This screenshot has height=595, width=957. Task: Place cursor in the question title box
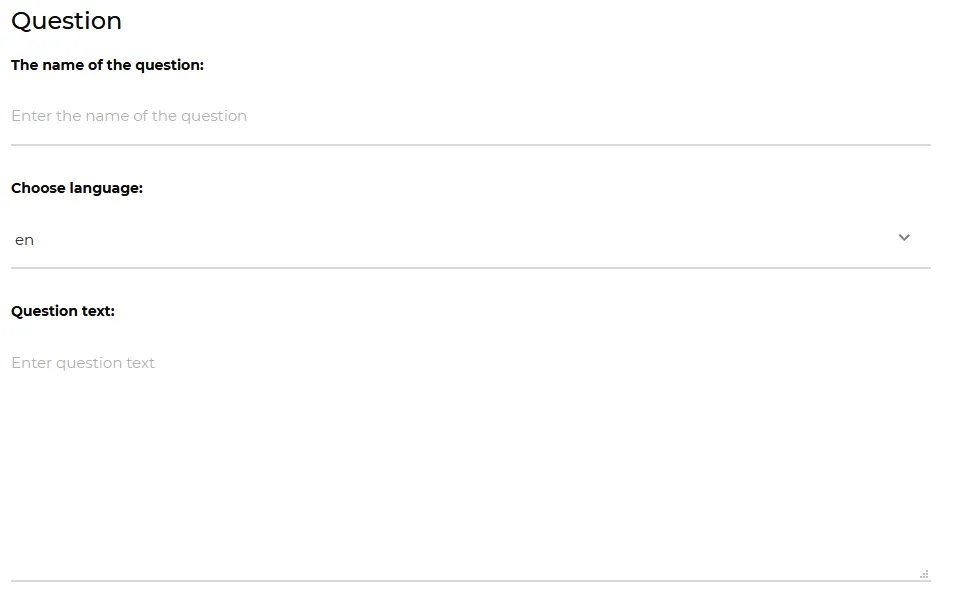[x=470, y=116]
